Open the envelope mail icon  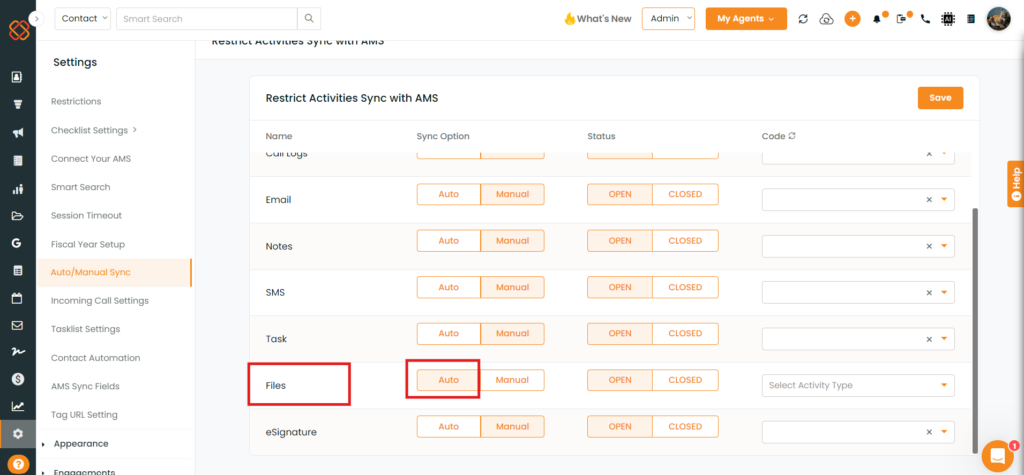point(18,325)
